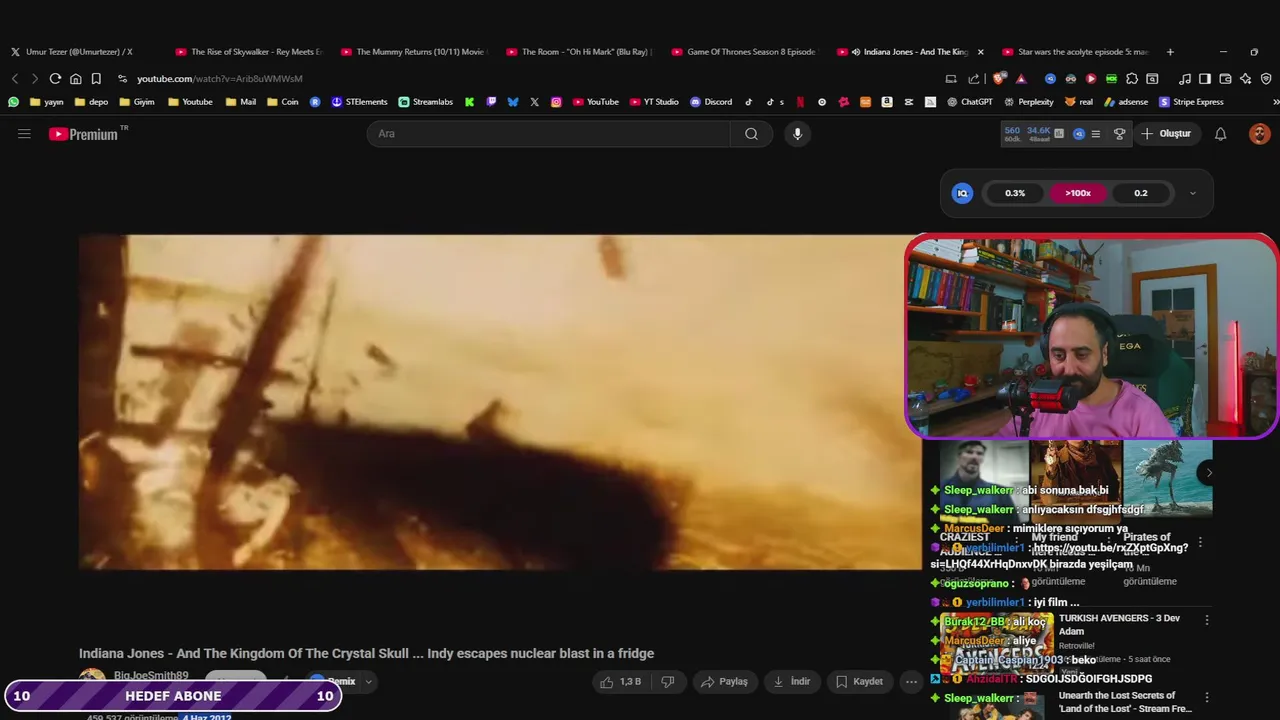1280x720 pixels.
Task: Open YouTube notifications bell
Action: tap(1220, 133)
